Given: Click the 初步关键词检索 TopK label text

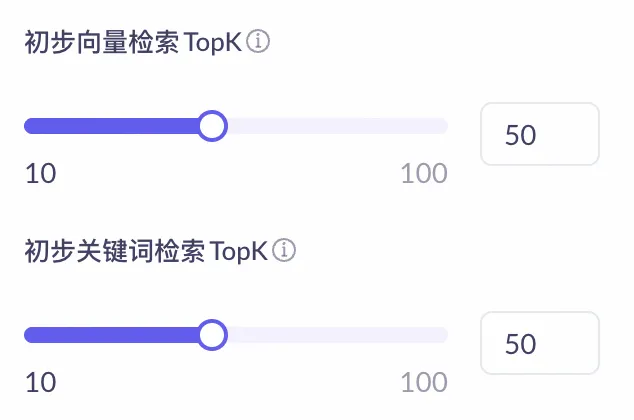Looking at the screenshot, I should 146,251.
